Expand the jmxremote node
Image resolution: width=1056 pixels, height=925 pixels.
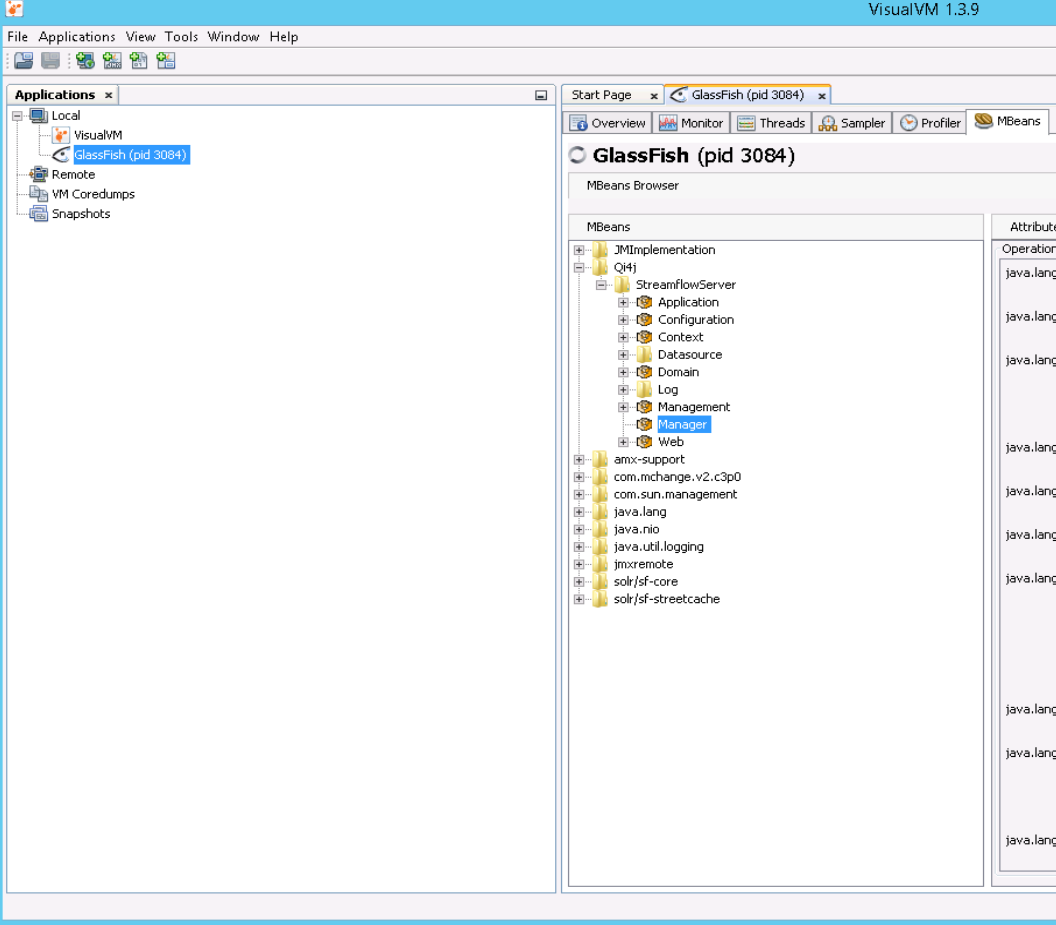[579, 565]
